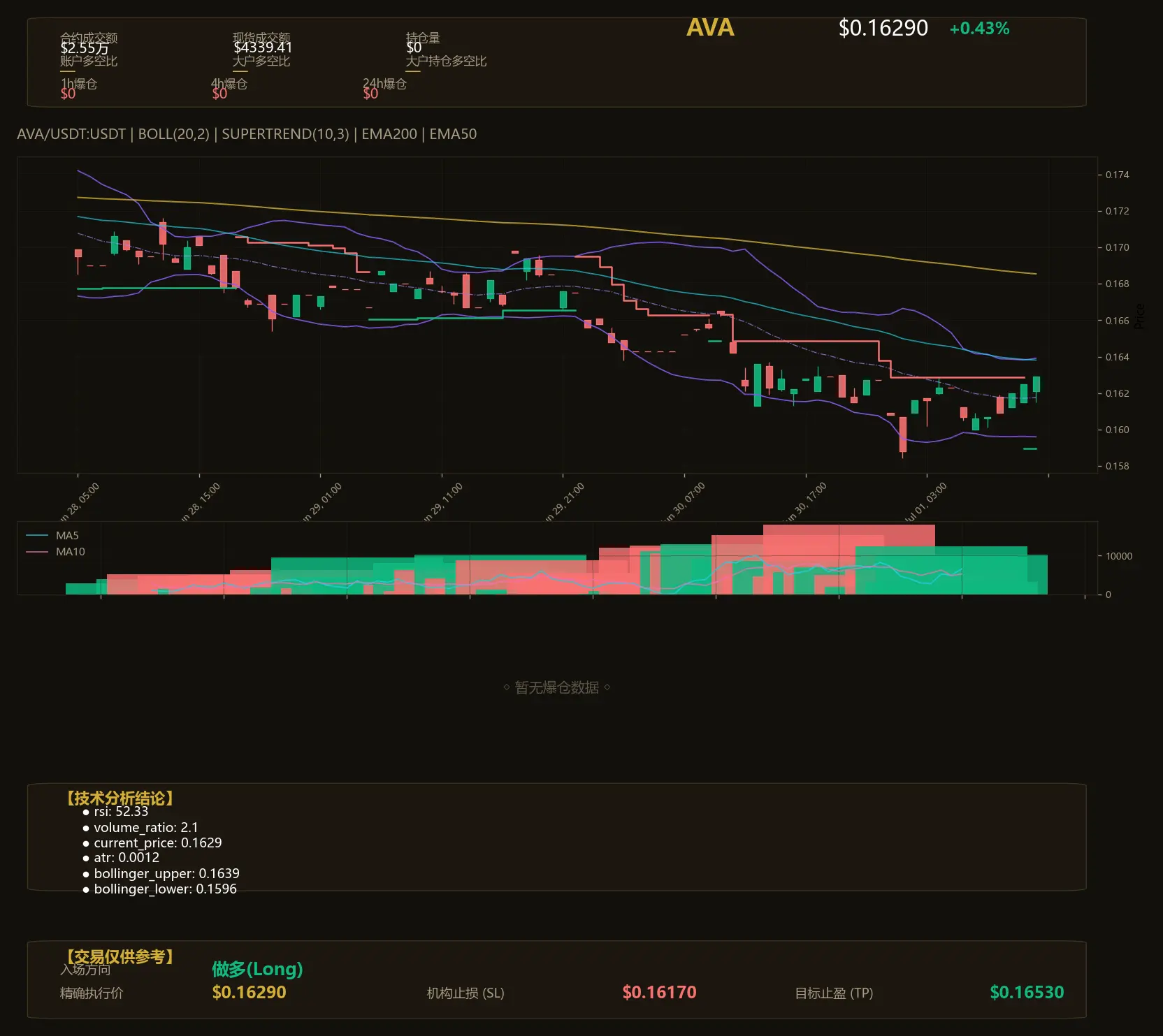Click the 做多(Long) direction text
The width and height of the screenshot is (1163, 1036).
click(x=257, y=969)
